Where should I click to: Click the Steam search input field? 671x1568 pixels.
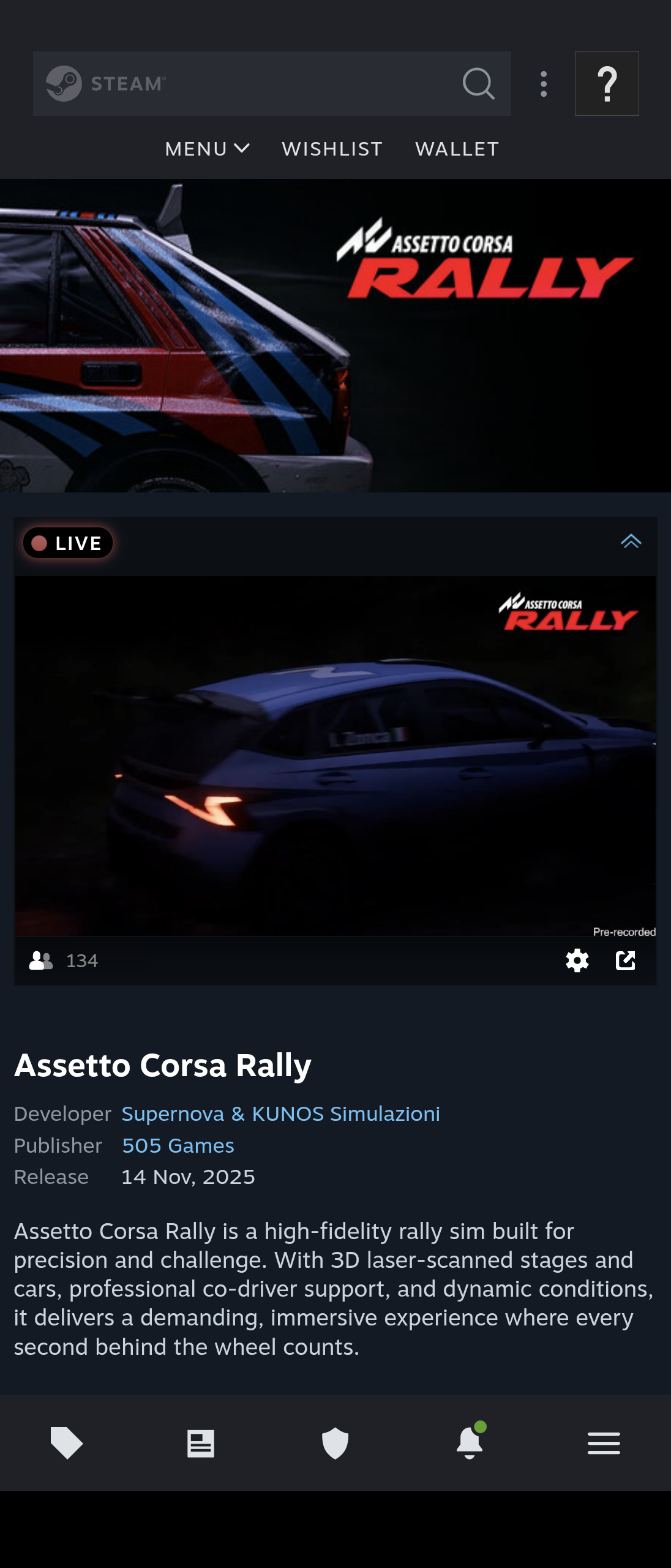pyautogui.click(x=272, y=84)
